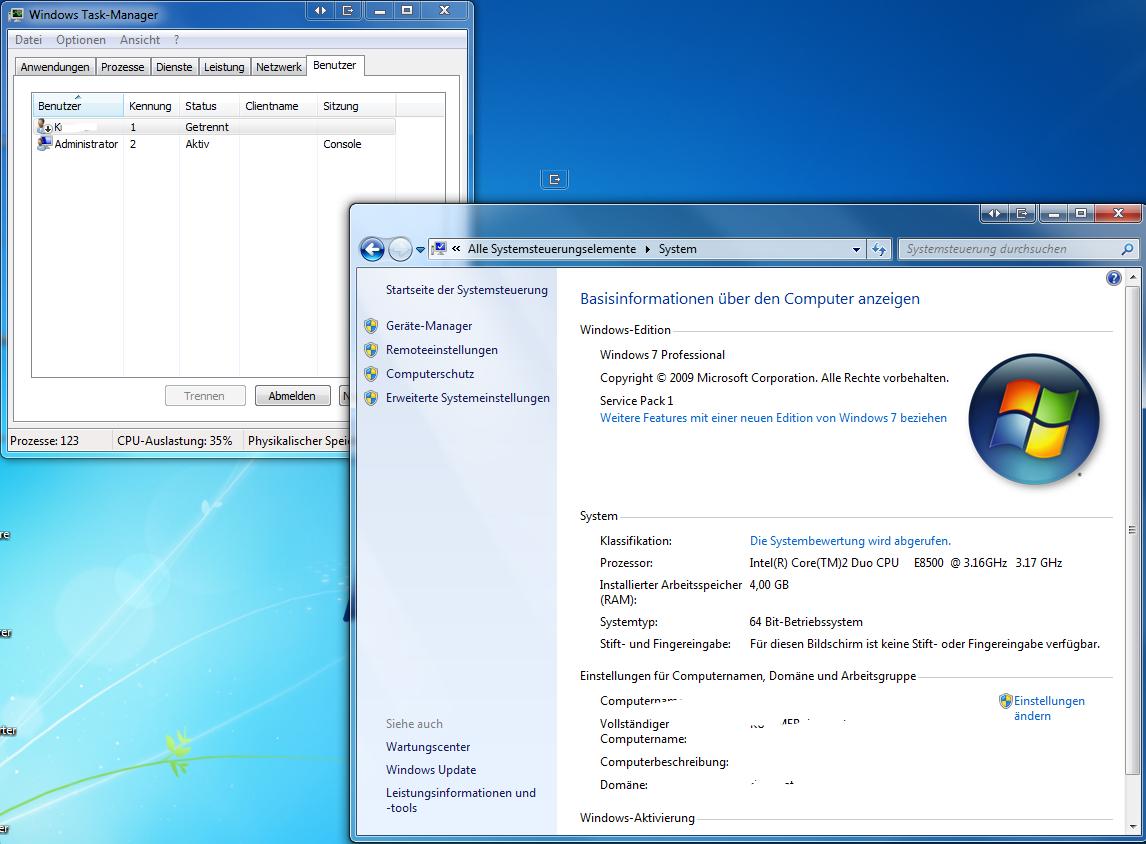Screen dimensions: 1146x844
Task: Click the blue Back arrow in System window
Action: 372,249
